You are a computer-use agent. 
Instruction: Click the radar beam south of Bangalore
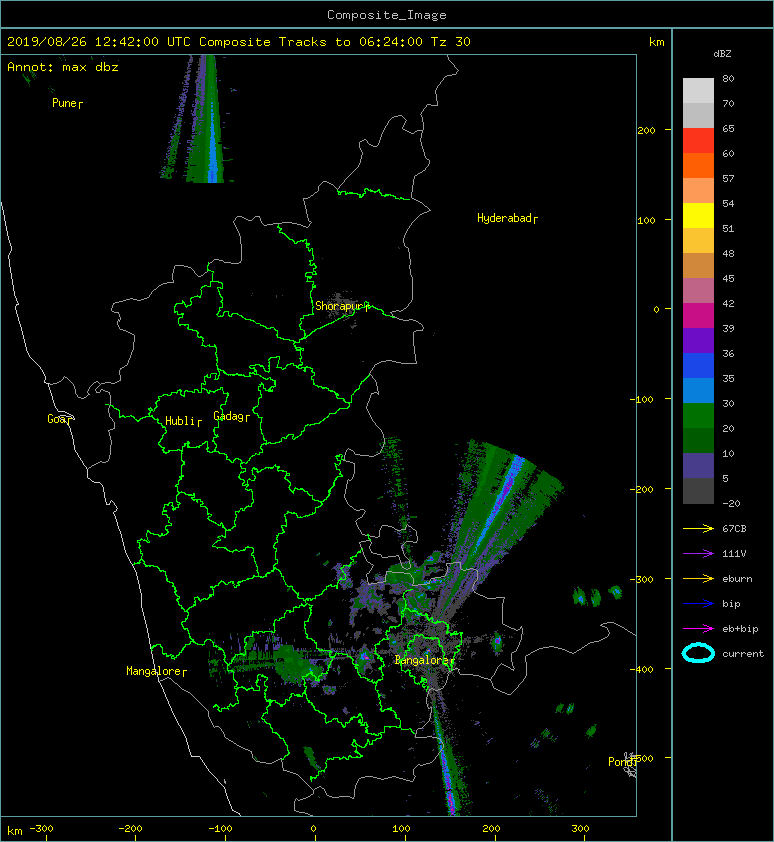pyautogui.click(x=446, y=763)
